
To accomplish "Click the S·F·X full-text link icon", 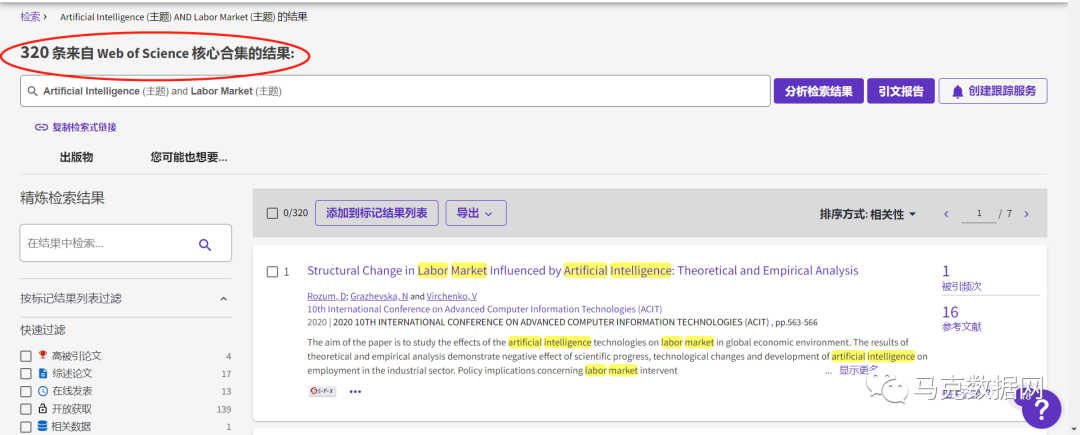I will click(322, 391).
